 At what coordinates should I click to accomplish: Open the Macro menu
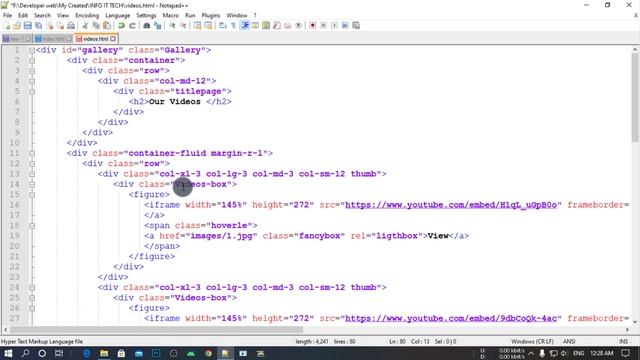171,15
